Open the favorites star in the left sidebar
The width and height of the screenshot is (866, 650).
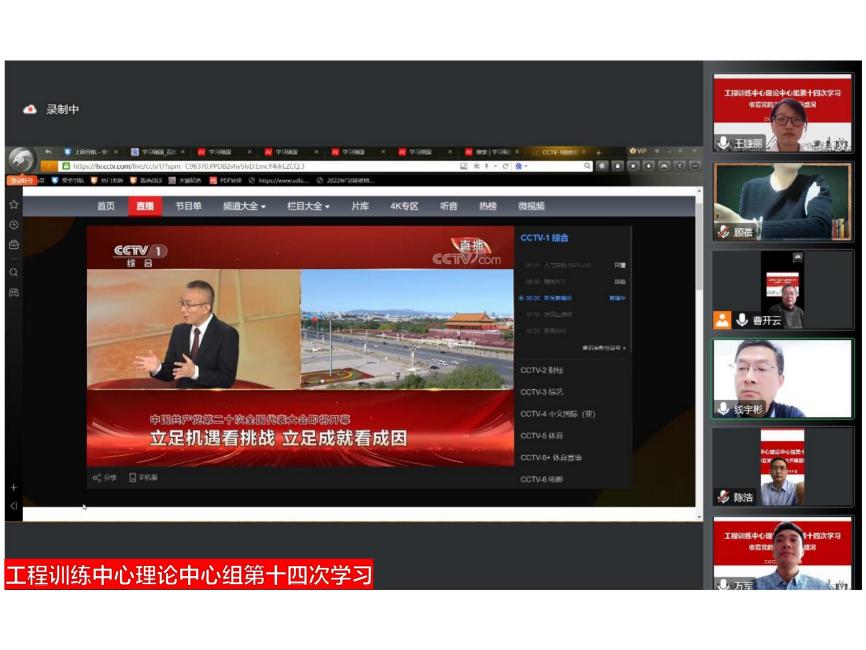(14, 204)
